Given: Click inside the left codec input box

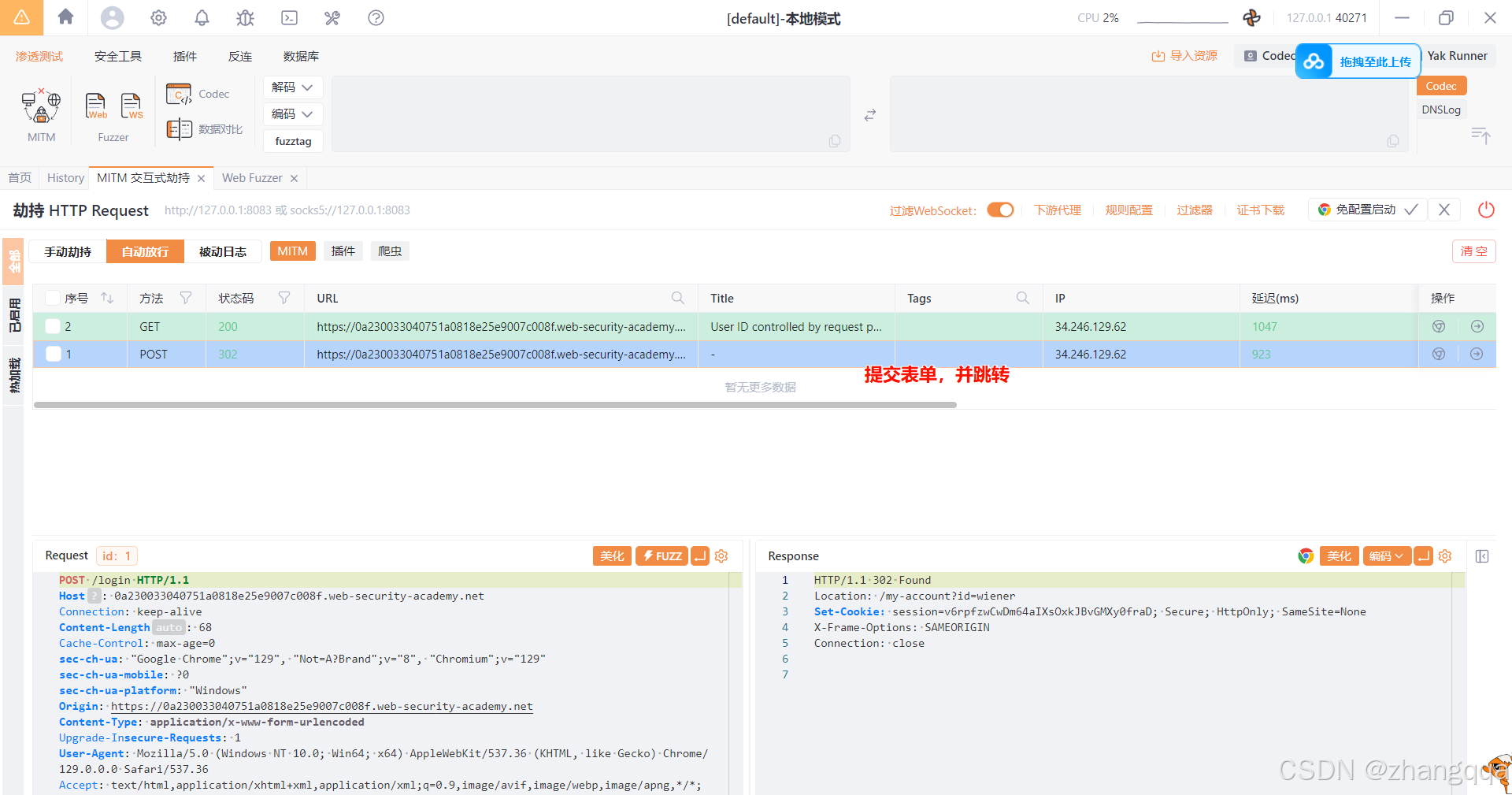Looking at the screenshot, I should coord(591,113).
